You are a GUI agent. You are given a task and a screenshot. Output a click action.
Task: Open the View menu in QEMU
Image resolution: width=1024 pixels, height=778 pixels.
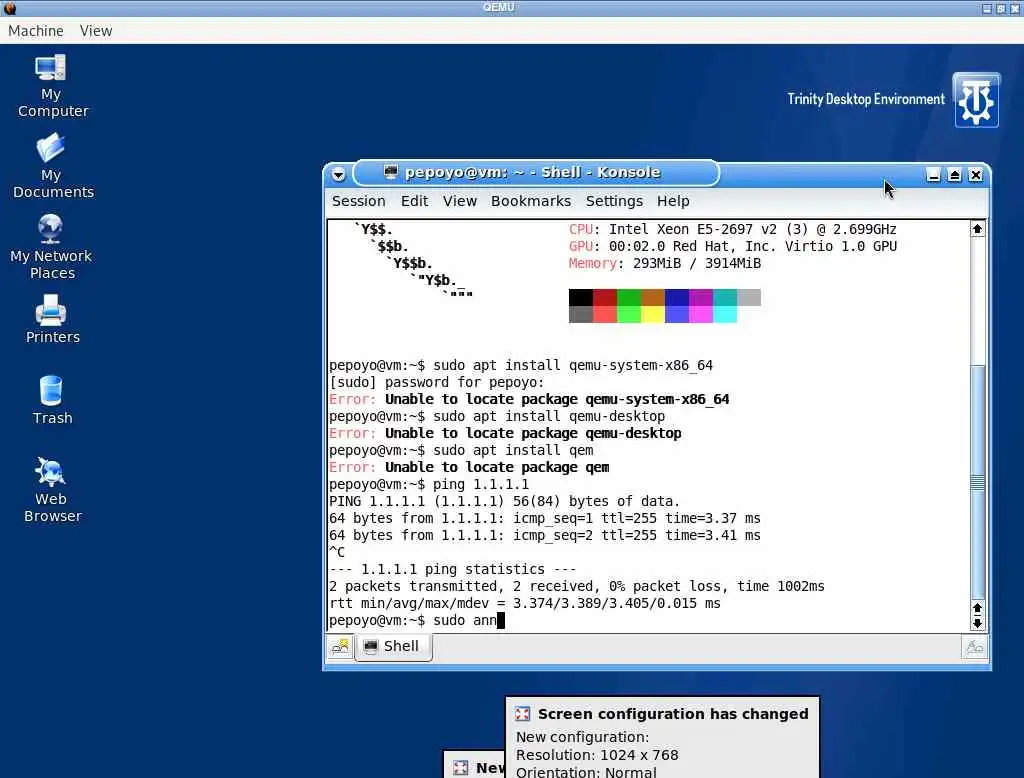[96, 31]
